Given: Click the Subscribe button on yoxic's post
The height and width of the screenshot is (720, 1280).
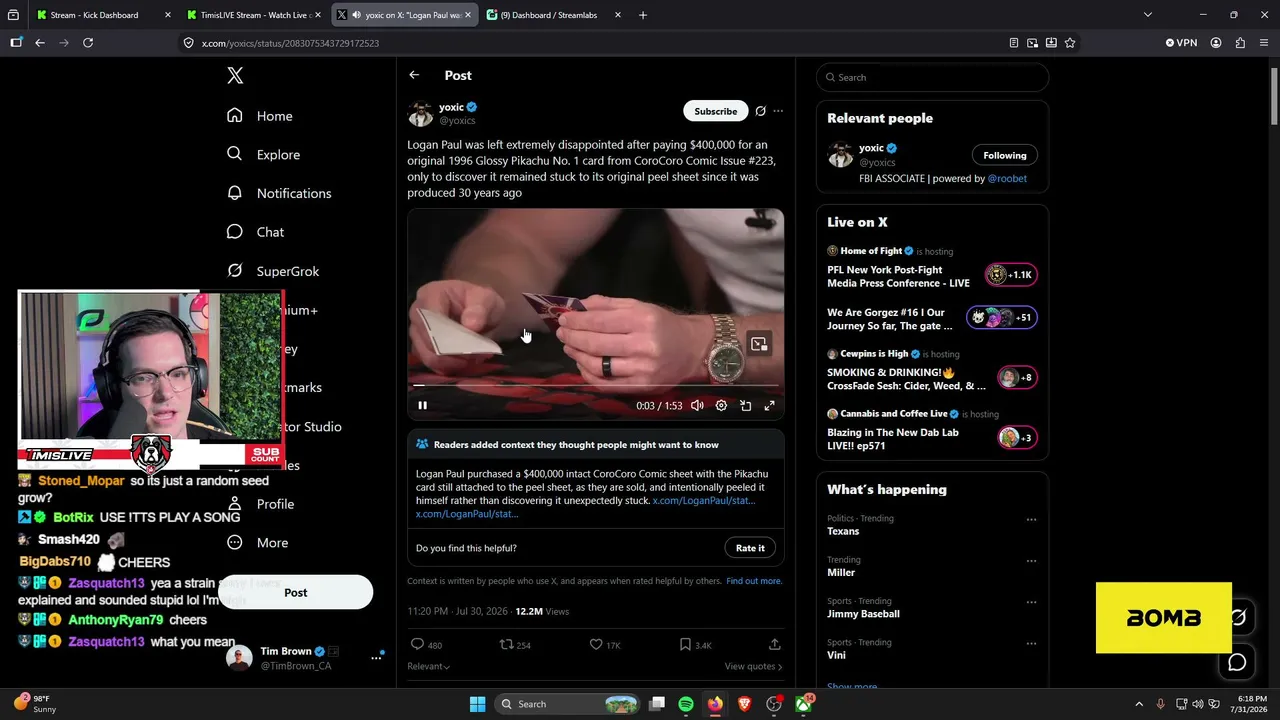Looking at the screenshot, I should [x=716, y=111].
